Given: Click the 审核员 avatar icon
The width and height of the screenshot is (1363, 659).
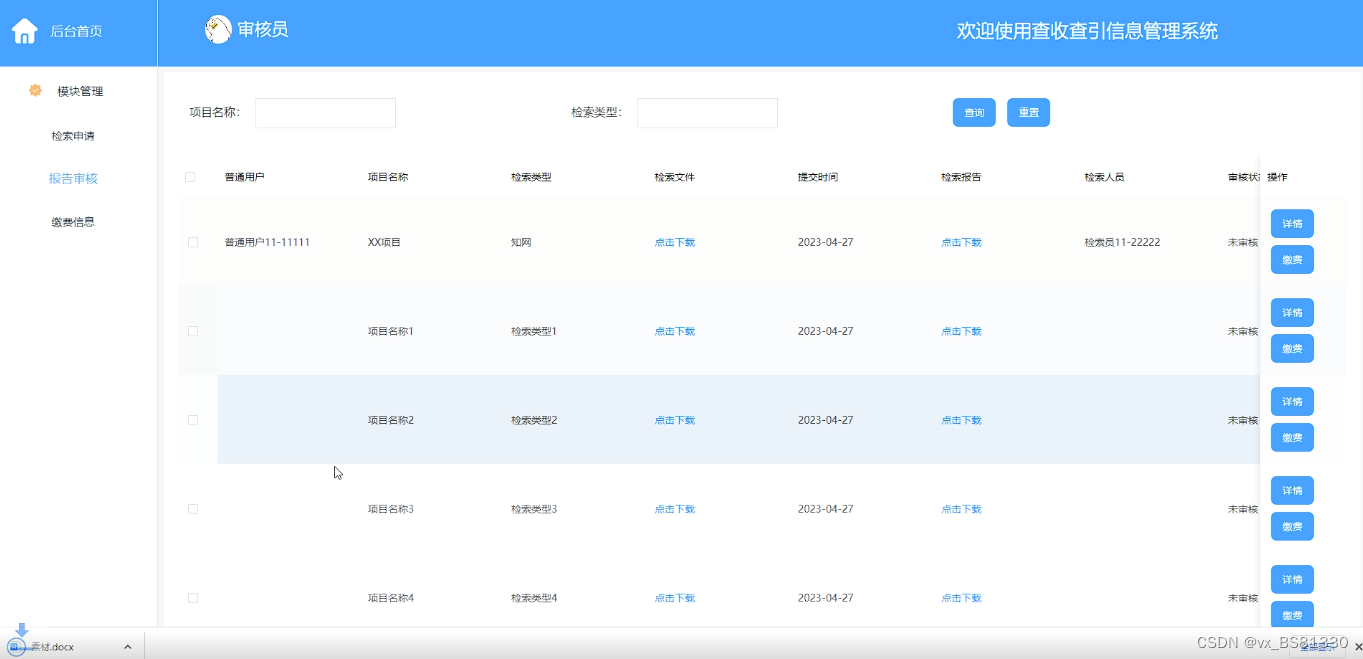Looking at the screenshot, I should tap(218, 30).
